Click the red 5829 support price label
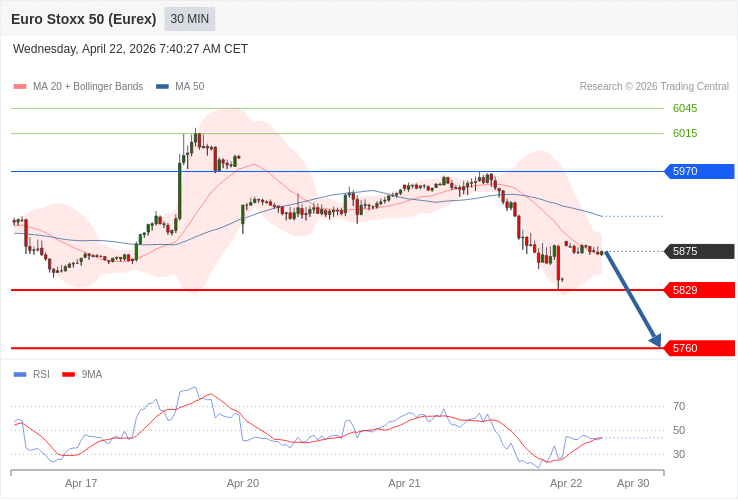 pos(699,290)
